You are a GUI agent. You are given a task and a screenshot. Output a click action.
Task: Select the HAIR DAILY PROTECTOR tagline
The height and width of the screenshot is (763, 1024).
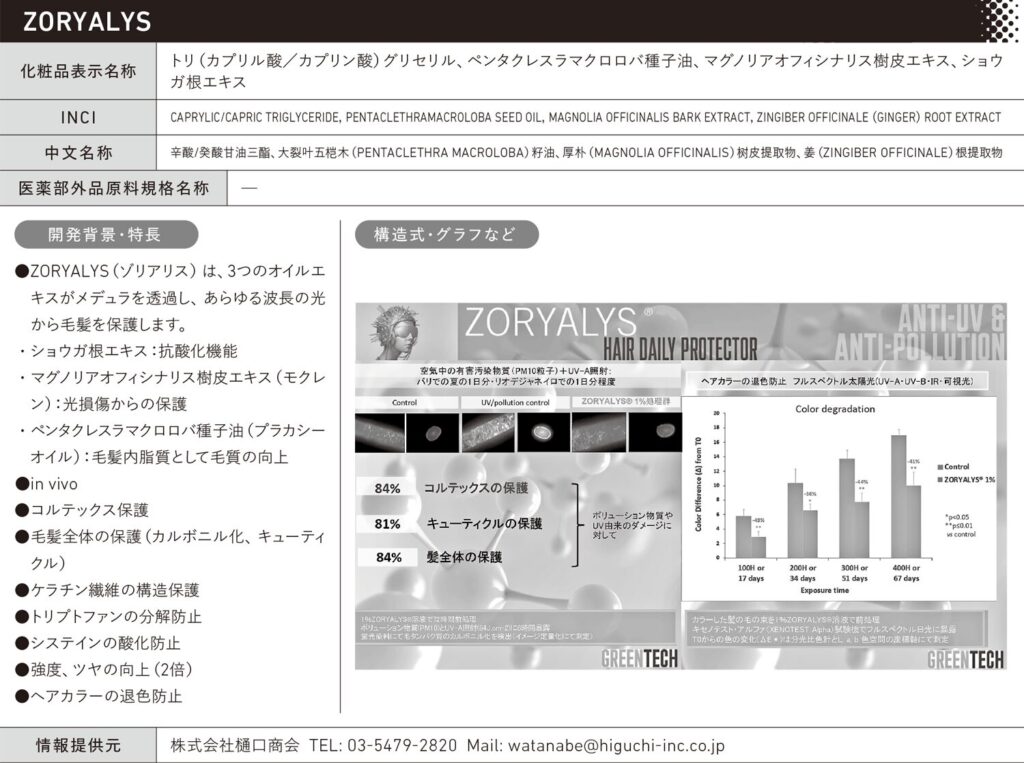click(680, 348)
